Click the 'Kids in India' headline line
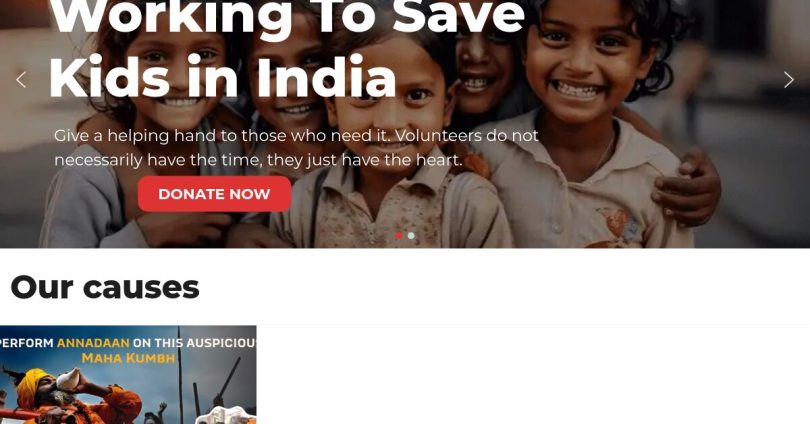The height and width of the screenshot is (424, 810). tap(223, 77)
